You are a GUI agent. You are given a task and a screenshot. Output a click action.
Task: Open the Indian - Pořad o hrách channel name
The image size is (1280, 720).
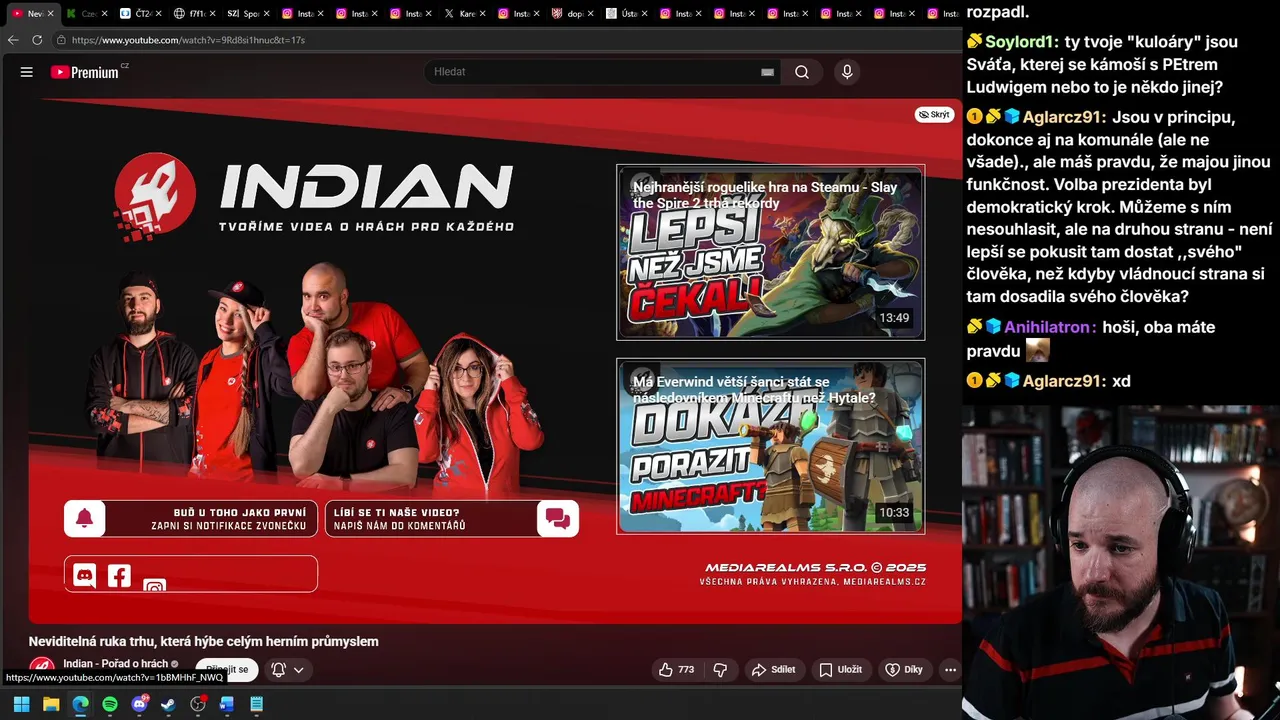click(115, 664)
